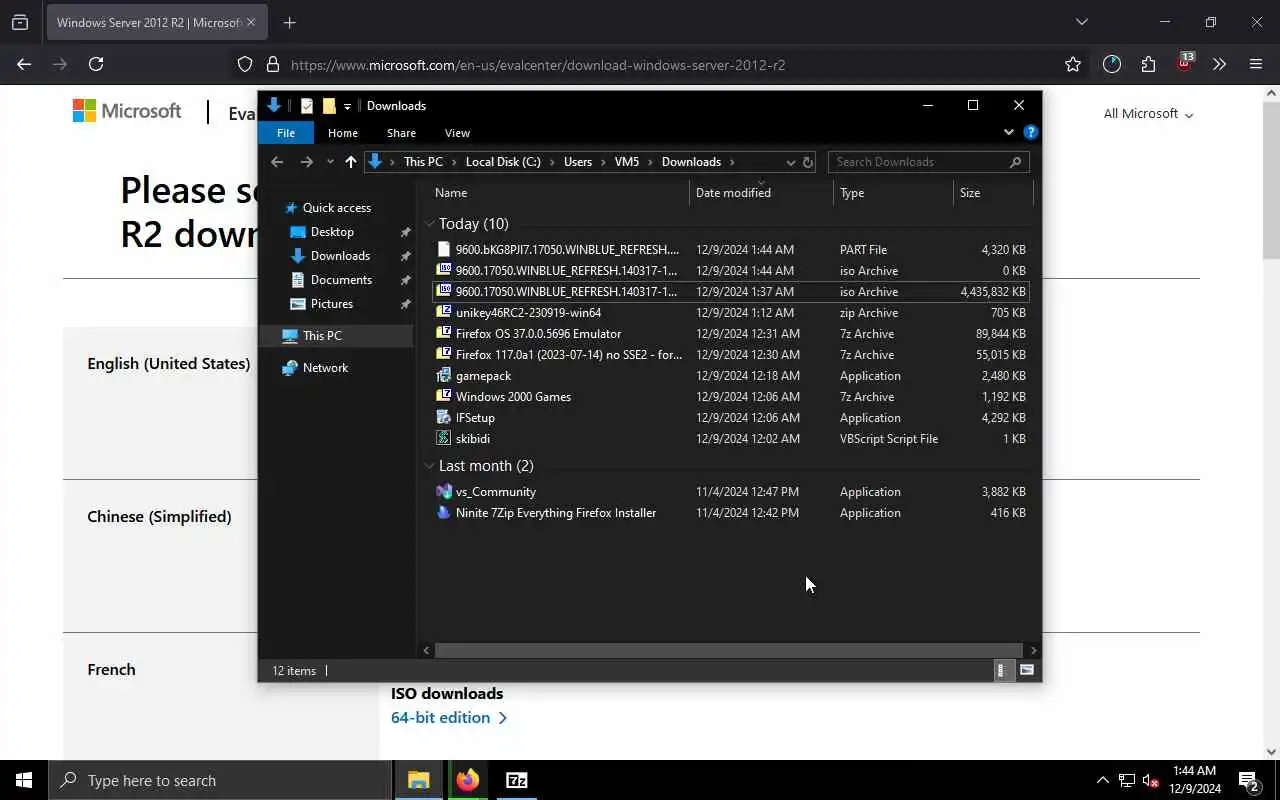Open Firefox View icon at top left
The height and width of the screenshot is (800, 1280).
[x=20, y=22]
